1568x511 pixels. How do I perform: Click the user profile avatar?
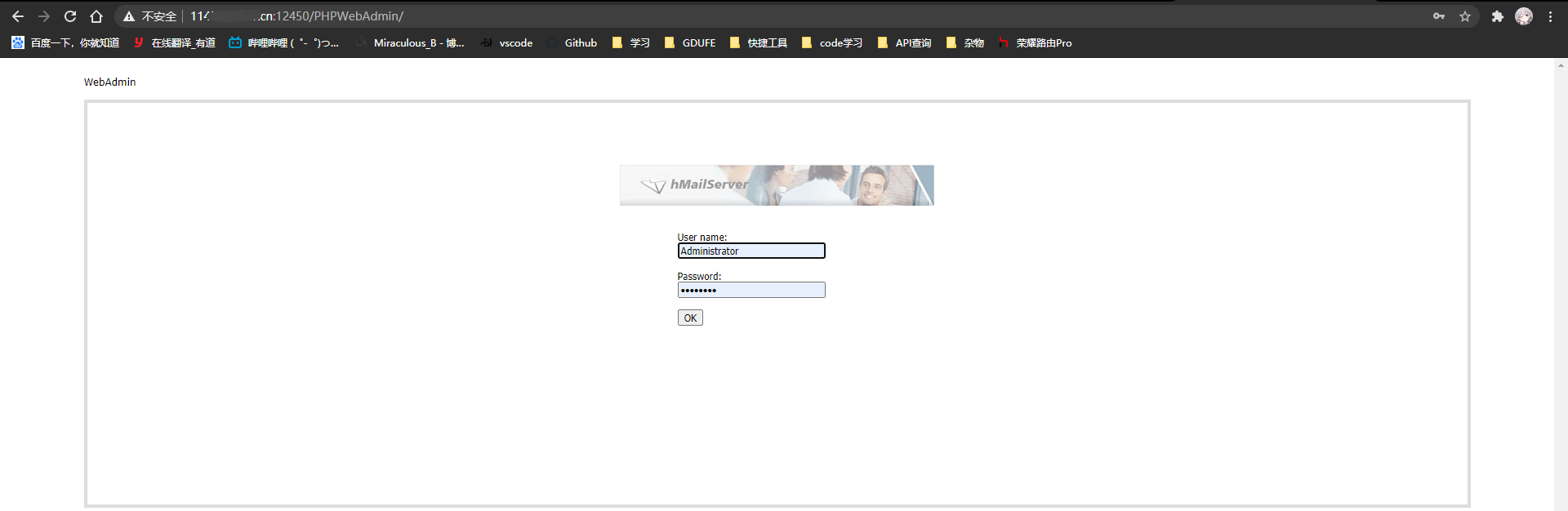pos(1524,16)
